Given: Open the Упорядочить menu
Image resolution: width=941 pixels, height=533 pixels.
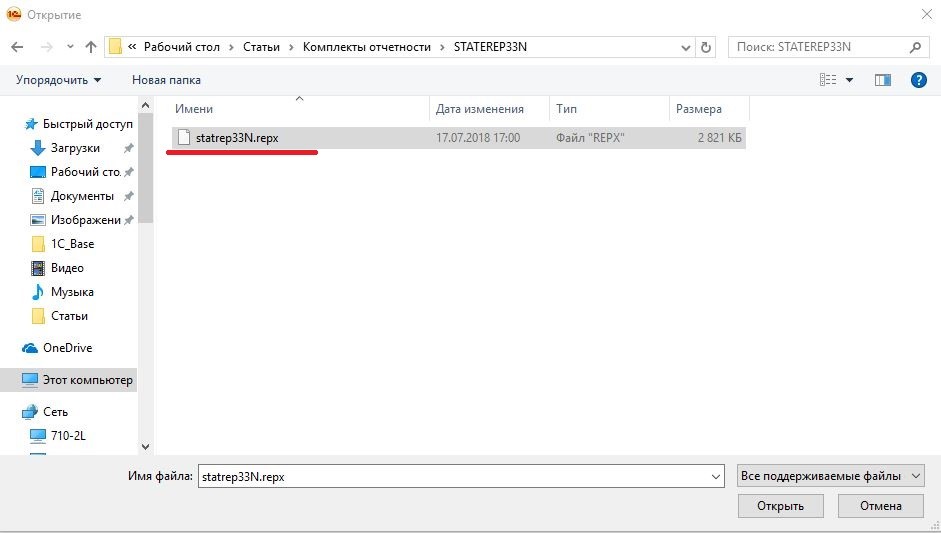Looking at the screenshot, I should coord(58,80).
